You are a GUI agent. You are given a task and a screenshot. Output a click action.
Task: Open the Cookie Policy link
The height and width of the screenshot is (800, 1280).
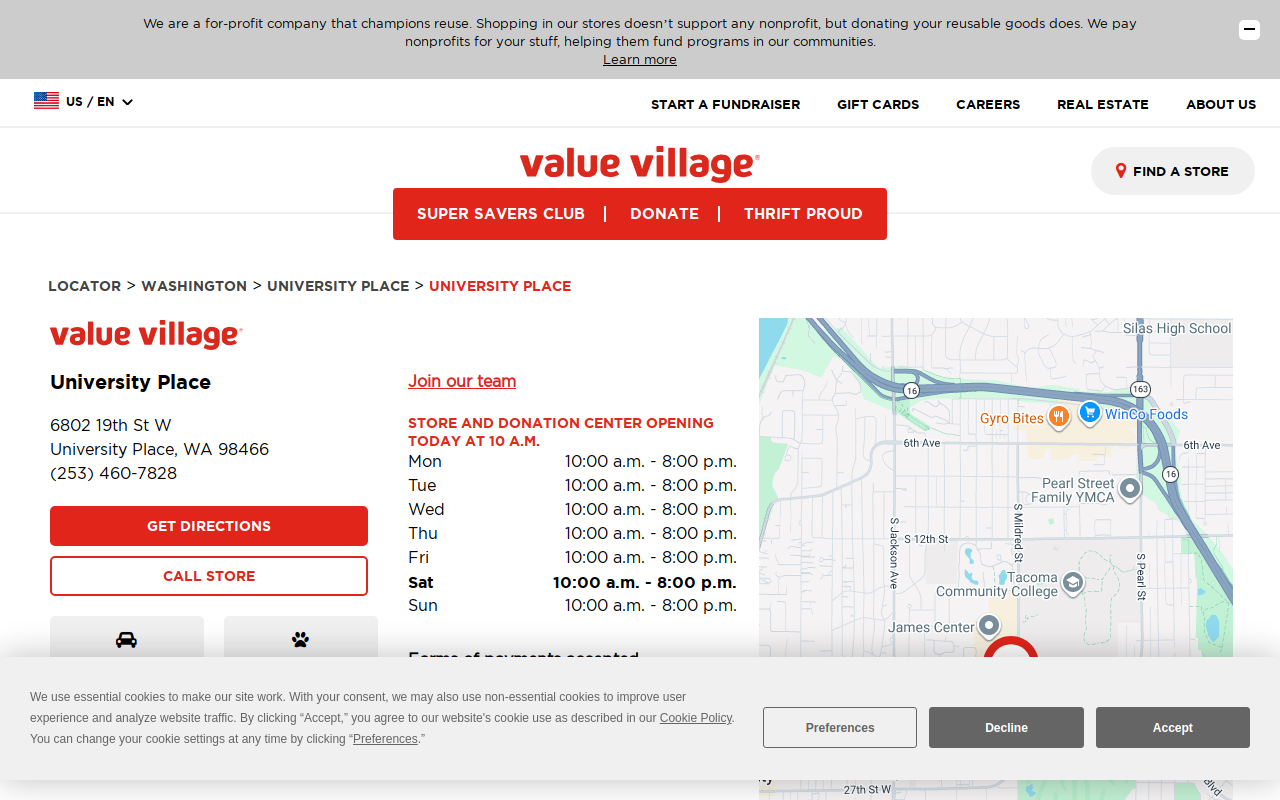coord(696,718)
